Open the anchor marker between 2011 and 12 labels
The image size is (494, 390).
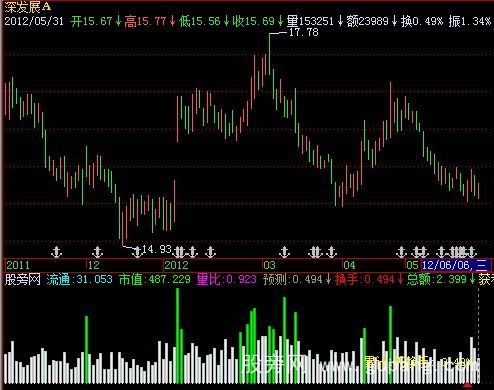click(57, 252)
